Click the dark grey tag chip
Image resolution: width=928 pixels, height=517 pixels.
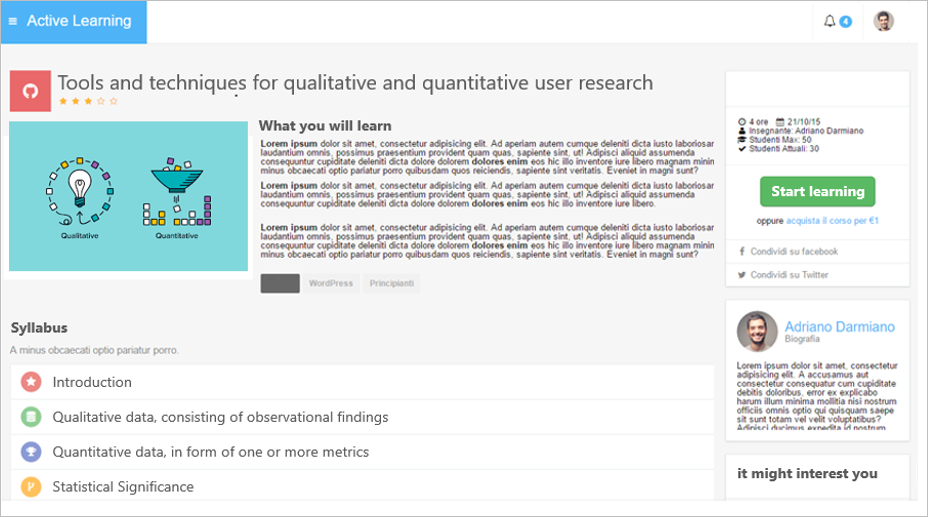(280, 284)
